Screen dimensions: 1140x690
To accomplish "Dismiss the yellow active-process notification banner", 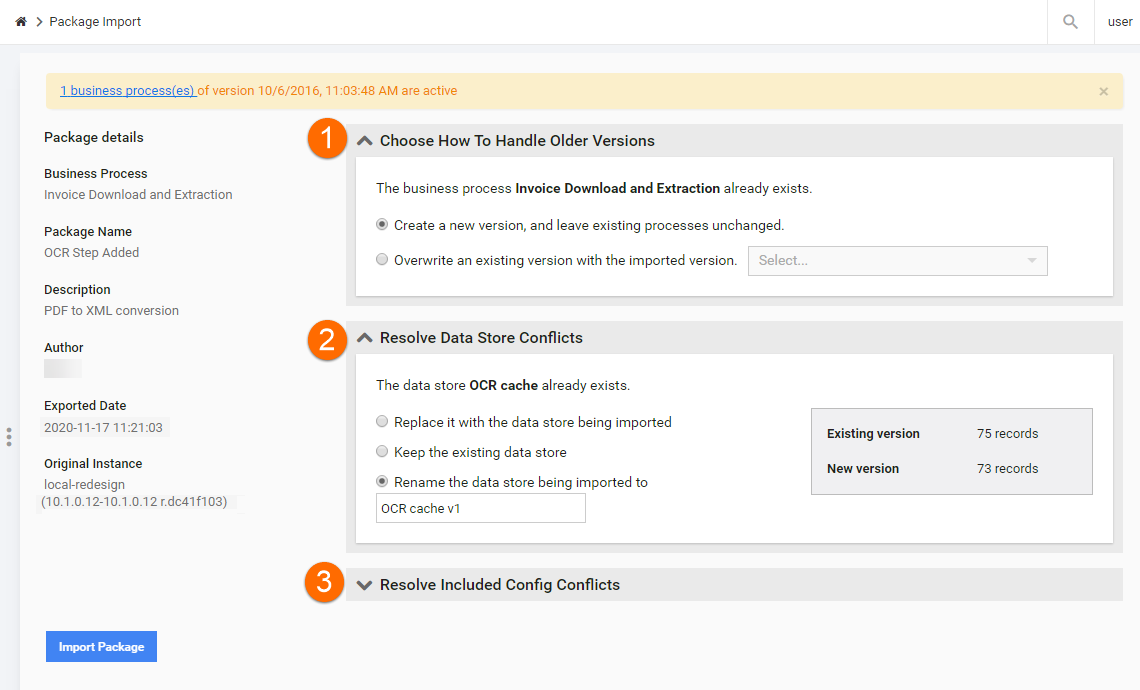I will (1104, 92).
